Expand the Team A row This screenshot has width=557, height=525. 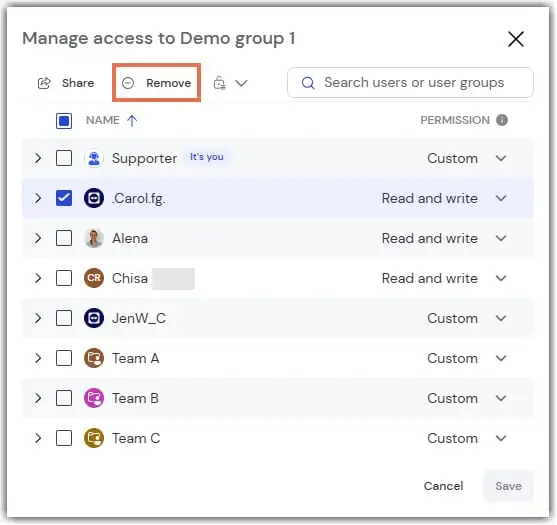[38, 358]
